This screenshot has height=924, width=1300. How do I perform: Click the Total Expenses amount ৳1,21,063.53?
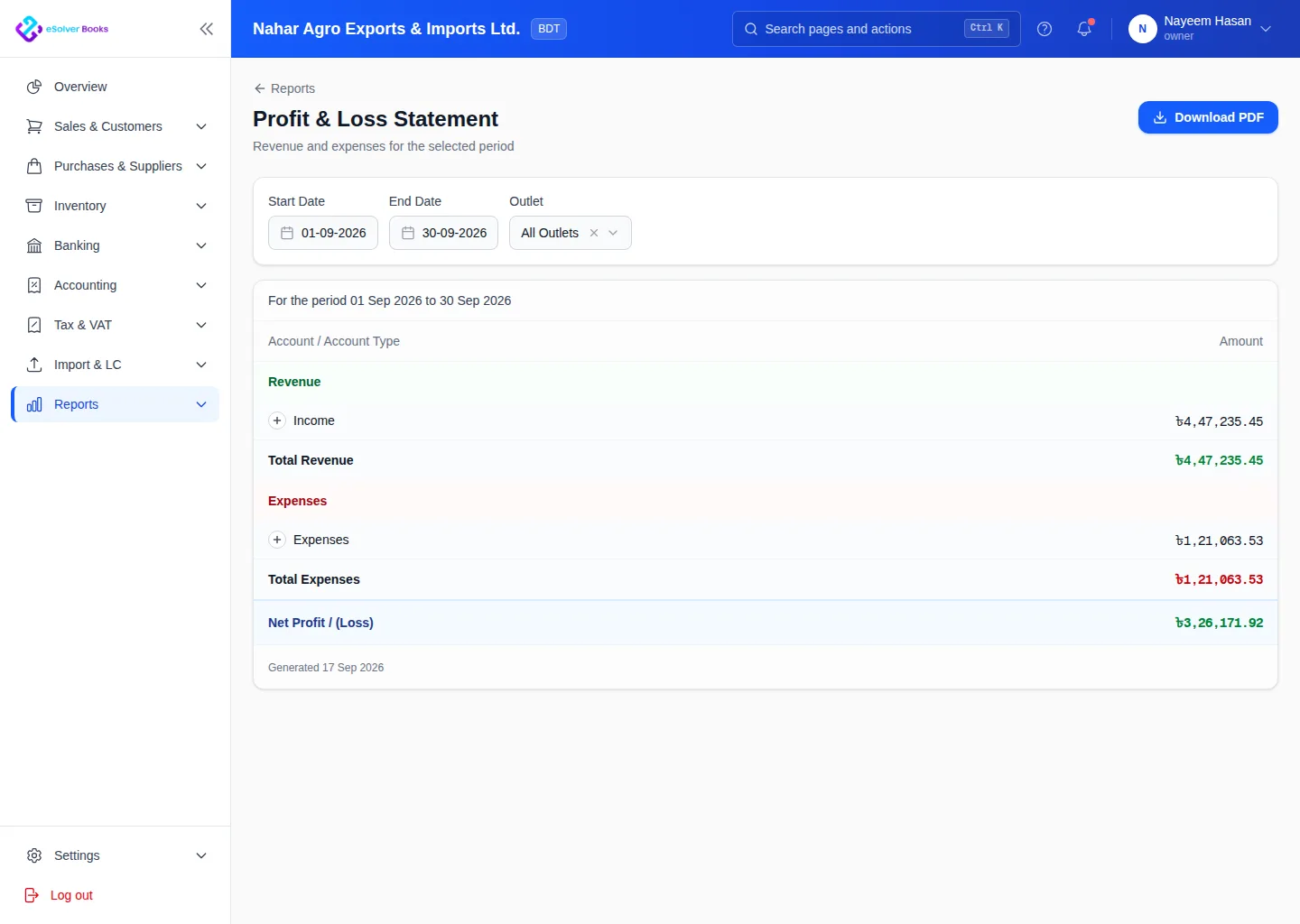(1219, 579)
